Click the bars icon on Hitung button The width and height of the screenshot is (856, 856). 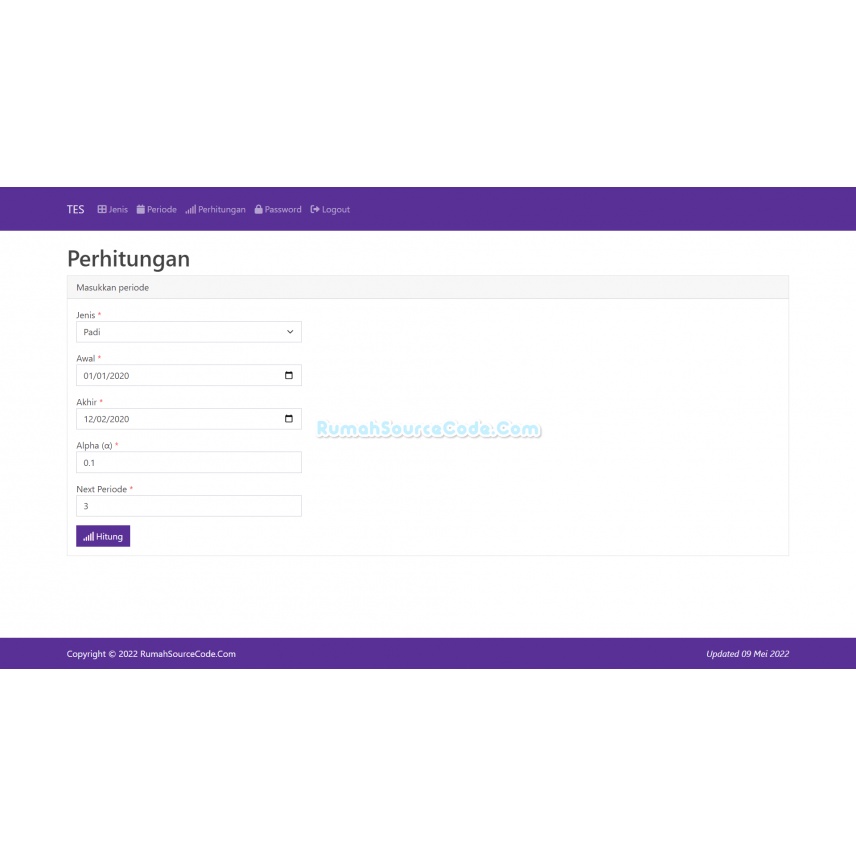(x=89, y=537)
